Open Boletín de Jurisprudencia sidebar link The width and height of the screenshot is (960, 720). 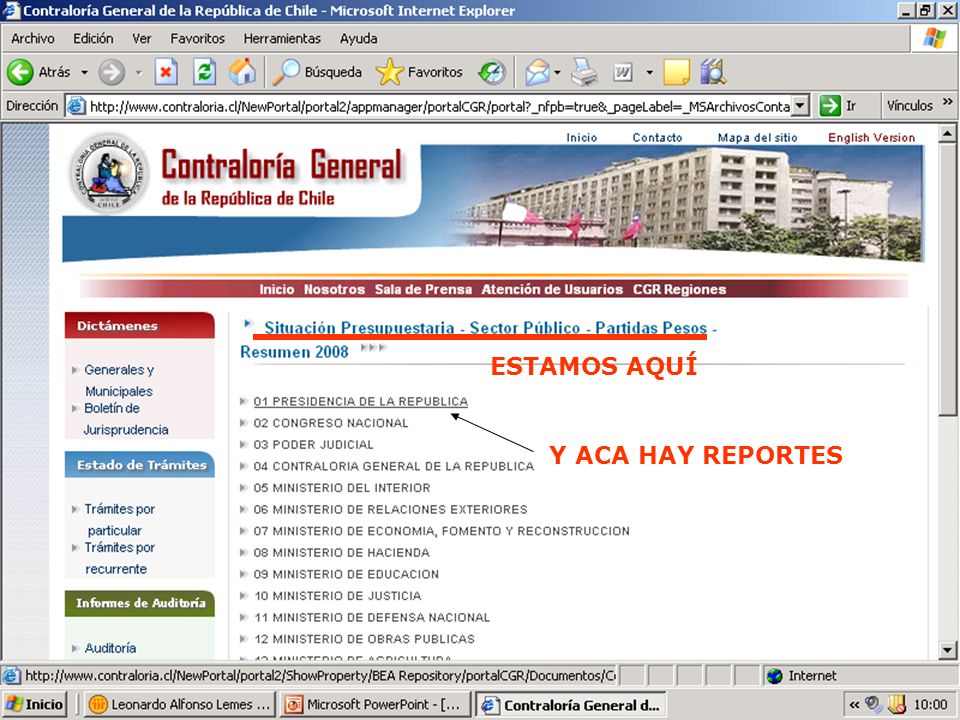[126, 419]
